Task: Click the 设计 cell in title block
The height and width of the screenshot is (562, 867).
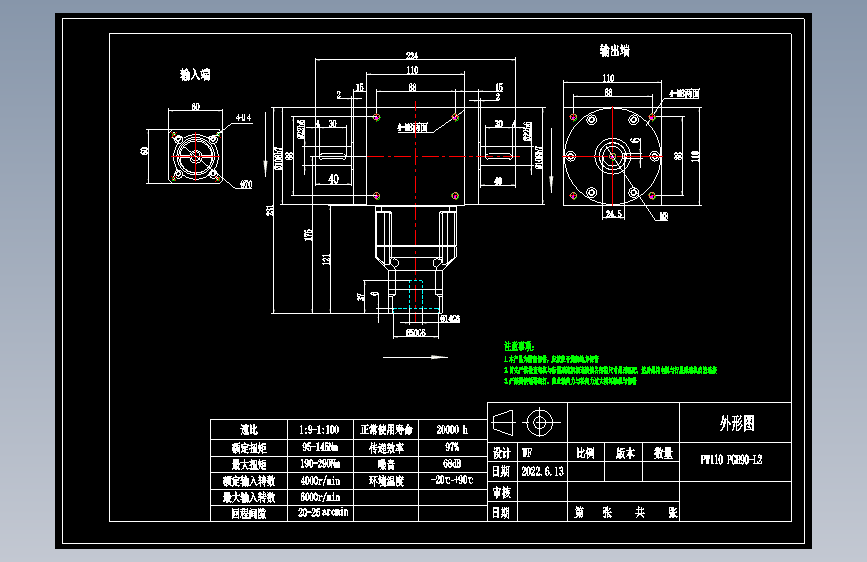Action: click(502, 453)
